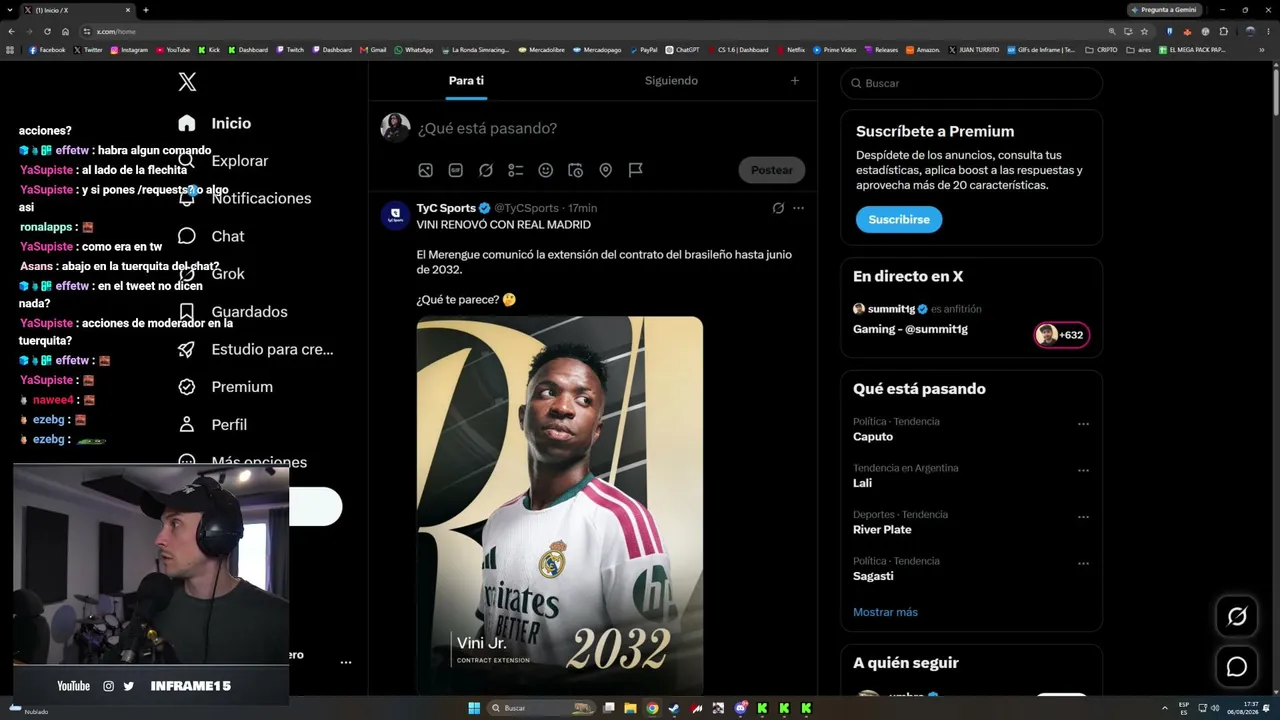Open the ChatGPT bookmark
Screen dimensions: 1280x720
pyautogui.click(x=682, y=50)
